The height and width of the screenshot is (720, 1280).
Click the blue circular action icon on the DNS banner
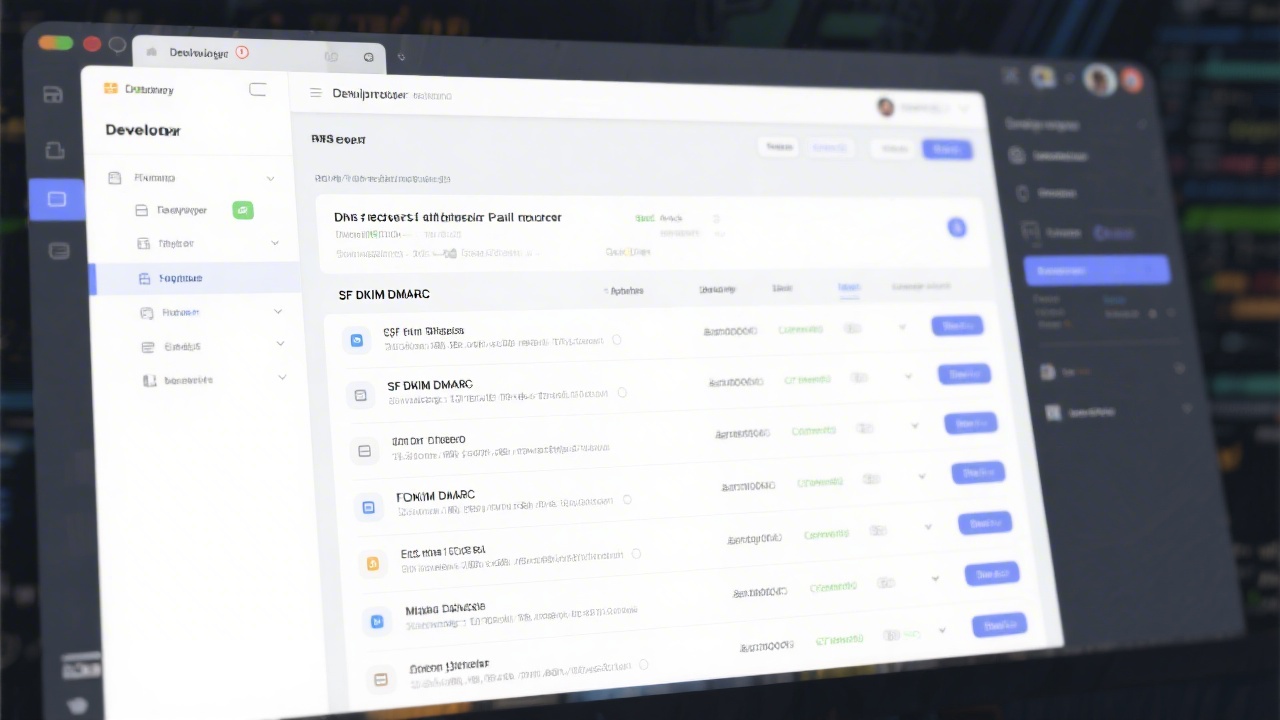tap(957, 228)
